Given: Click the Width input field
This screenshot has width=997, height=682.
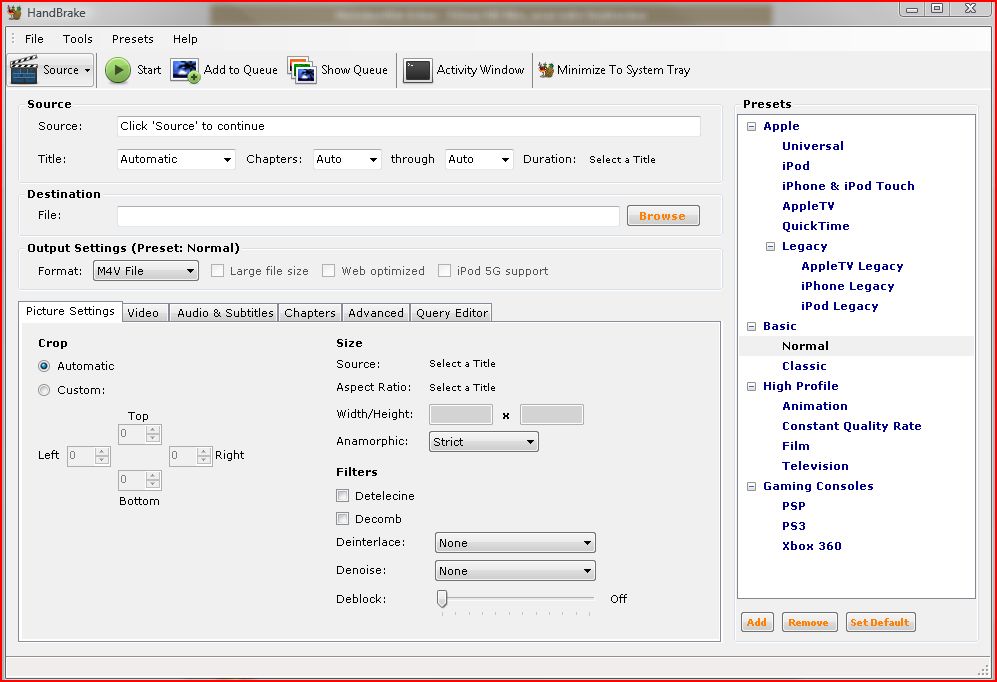Looking at the screenshot, I should click(x=461, y=414).
